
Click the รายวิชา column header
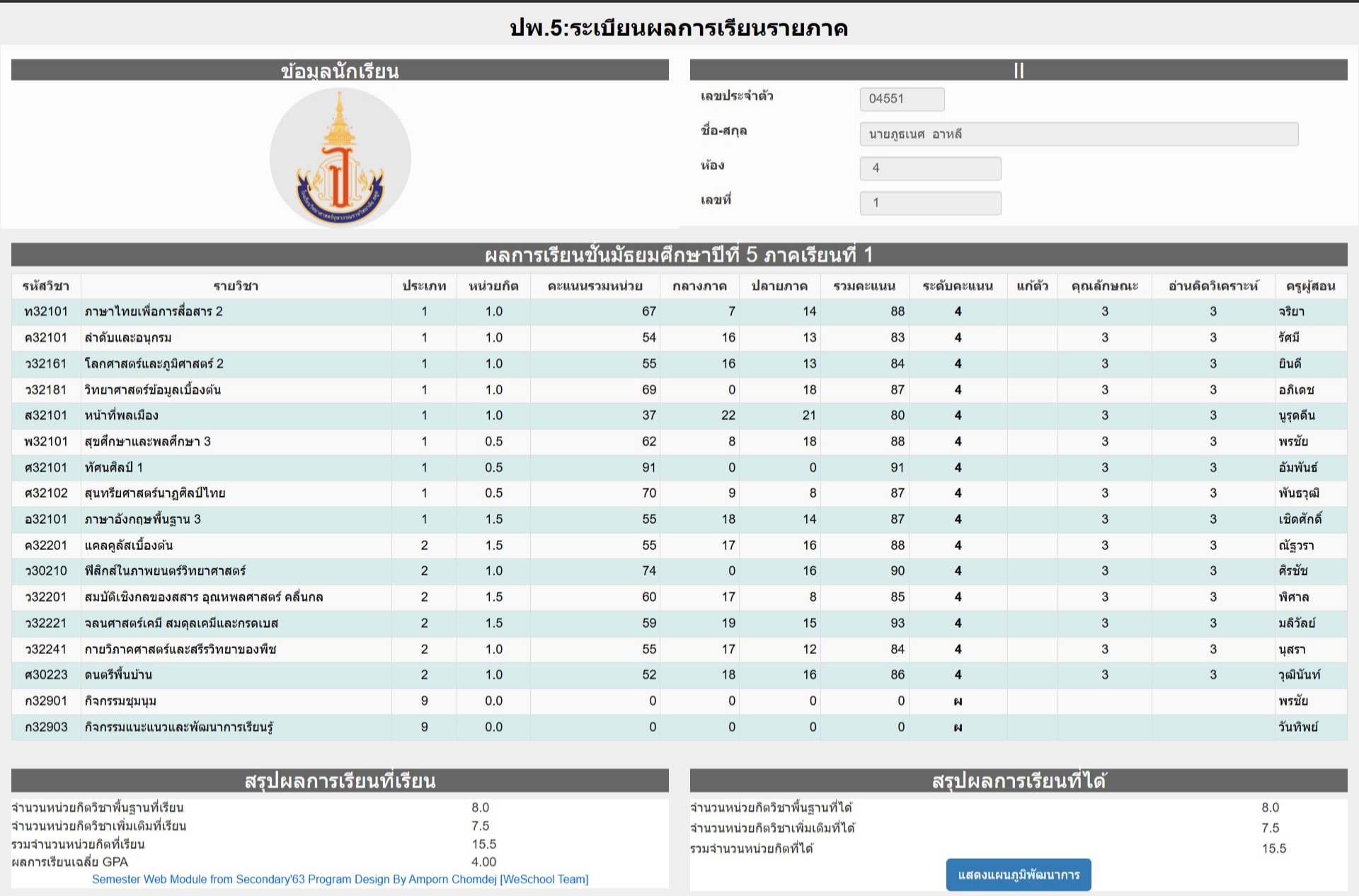[x=236, y=286]
